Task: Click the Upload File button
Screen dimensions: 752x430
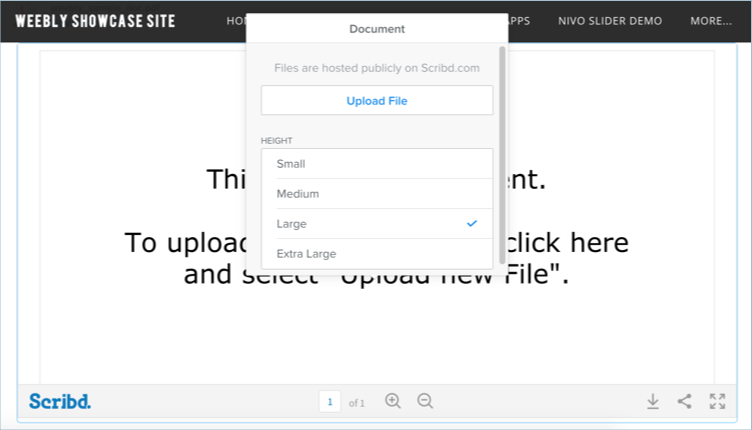Action: pos(377,101)
